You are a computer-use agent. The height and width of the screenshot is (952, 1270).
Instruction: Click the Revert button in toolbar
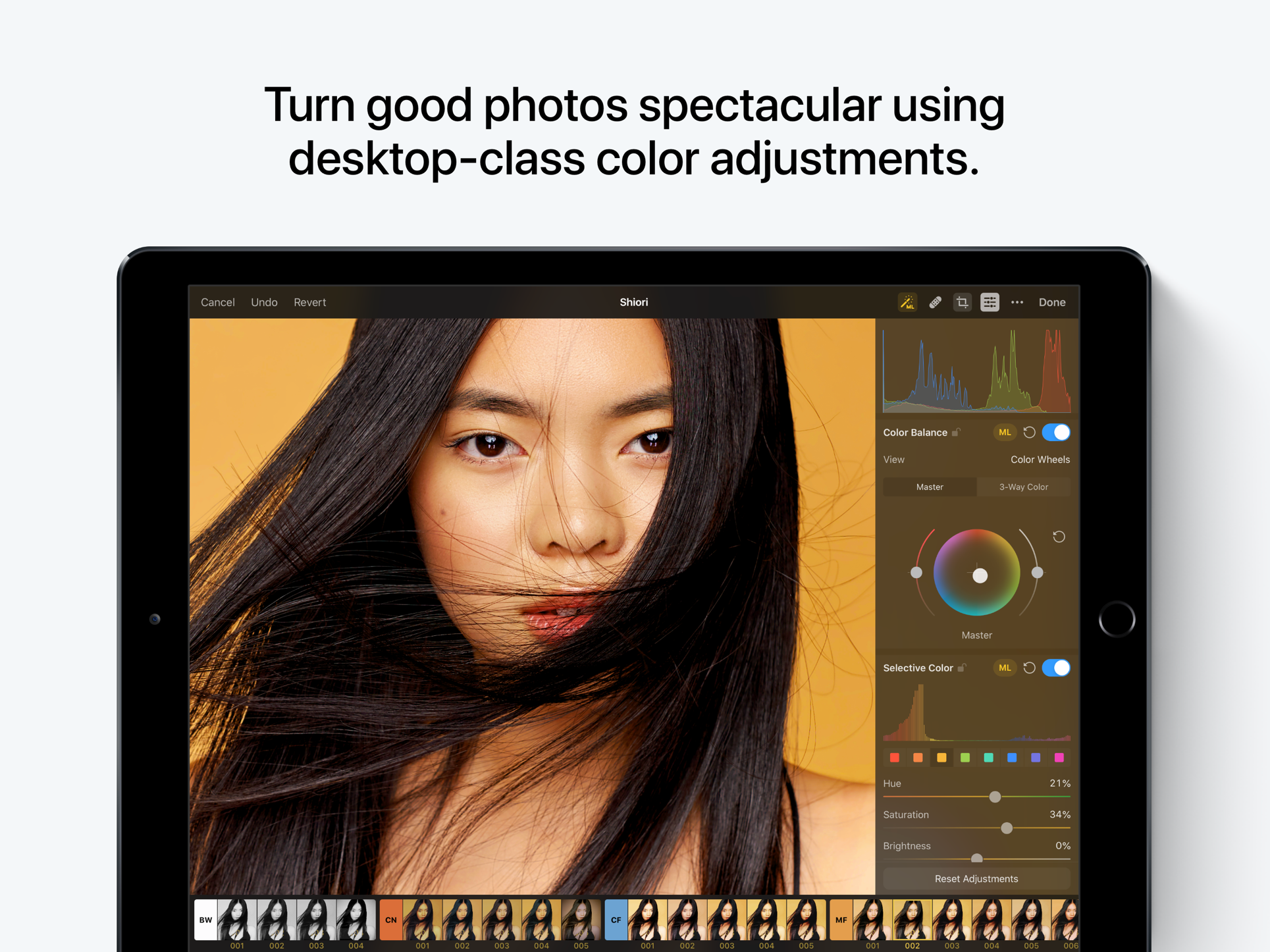coord(310,302)
